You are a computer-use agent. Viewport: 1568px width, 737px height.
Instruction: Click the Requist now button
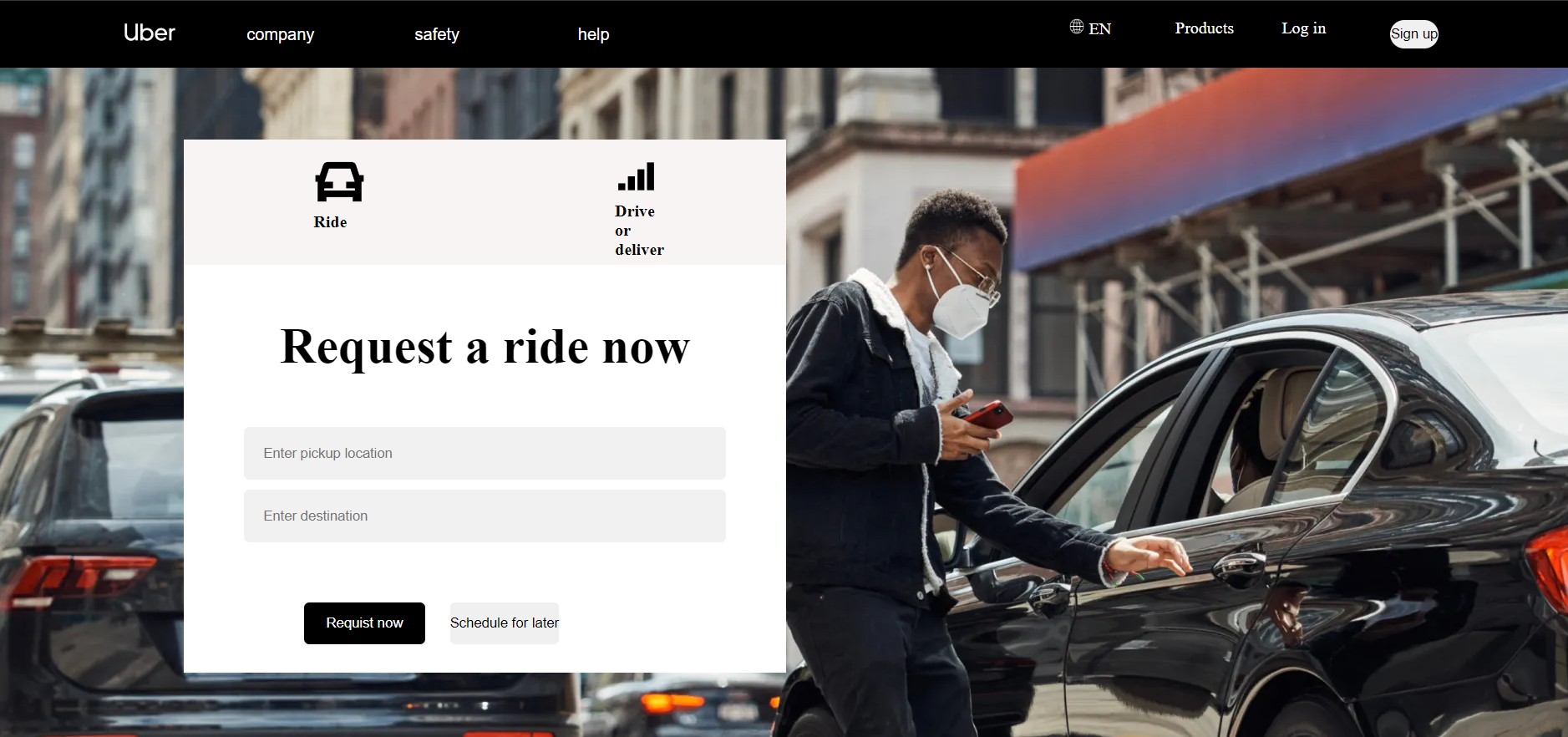coord(364,623)
